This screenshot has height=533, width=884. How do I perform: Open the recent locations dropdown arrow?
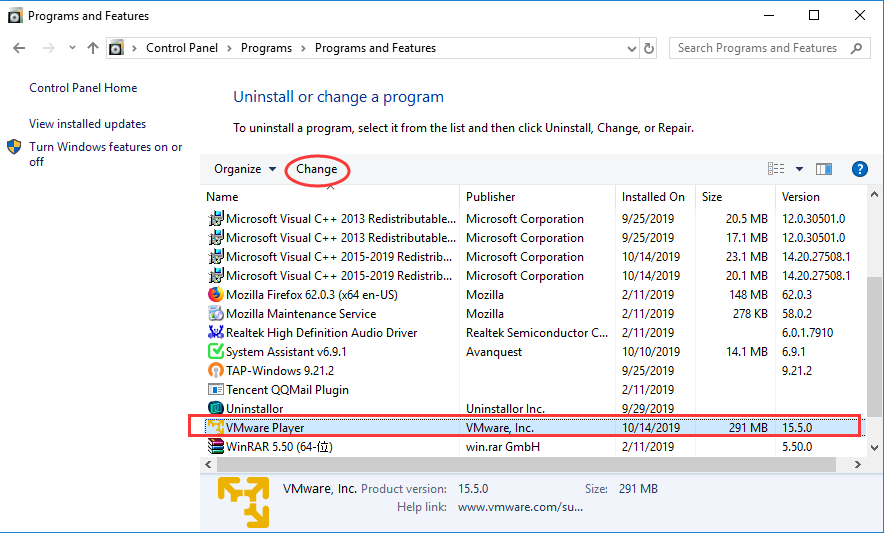pyautogui.click(x=72, y=48)
